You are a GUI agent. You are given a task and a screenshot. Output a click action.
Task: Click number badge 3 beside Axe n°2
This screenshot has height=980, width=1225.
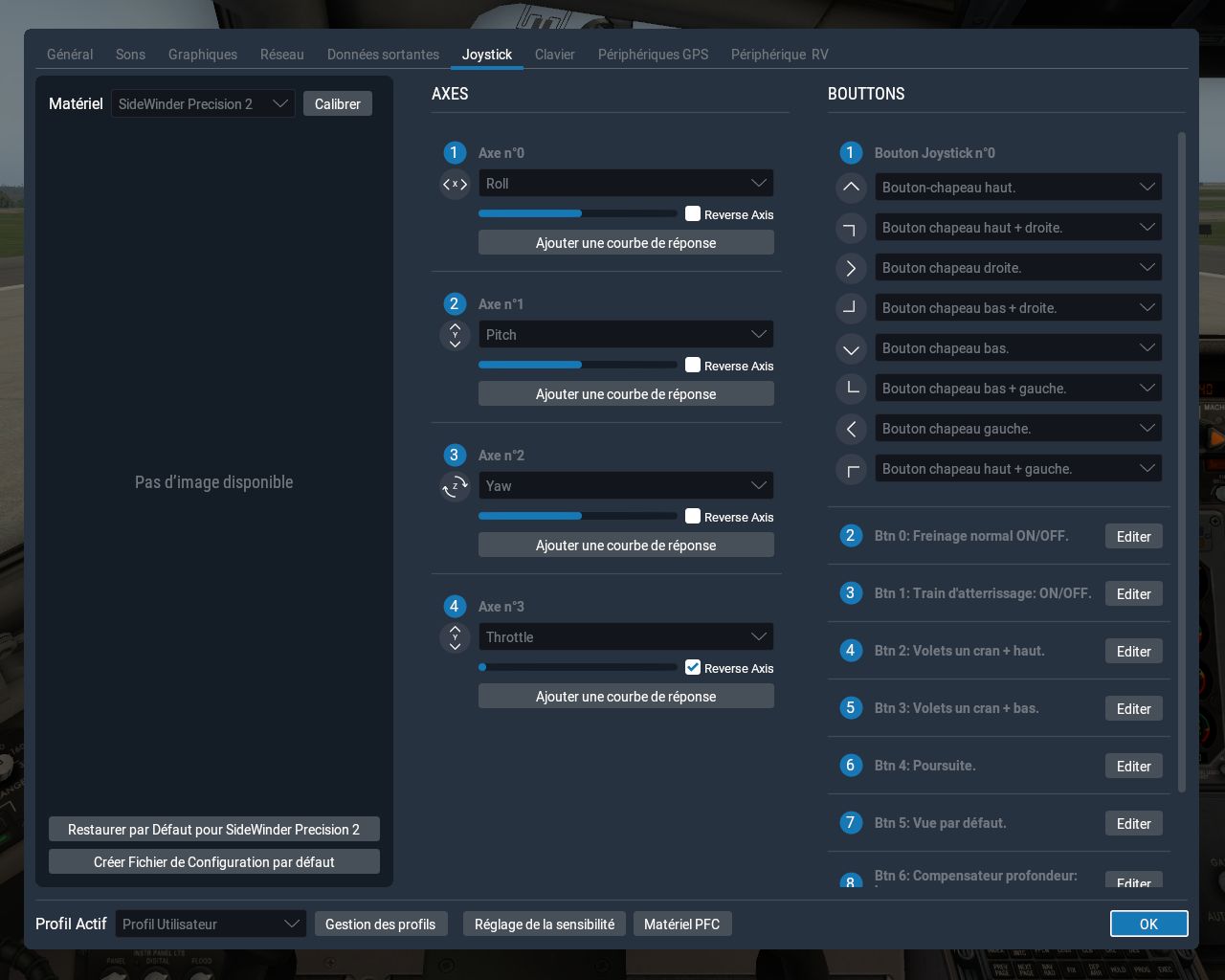tap(455, 455)
